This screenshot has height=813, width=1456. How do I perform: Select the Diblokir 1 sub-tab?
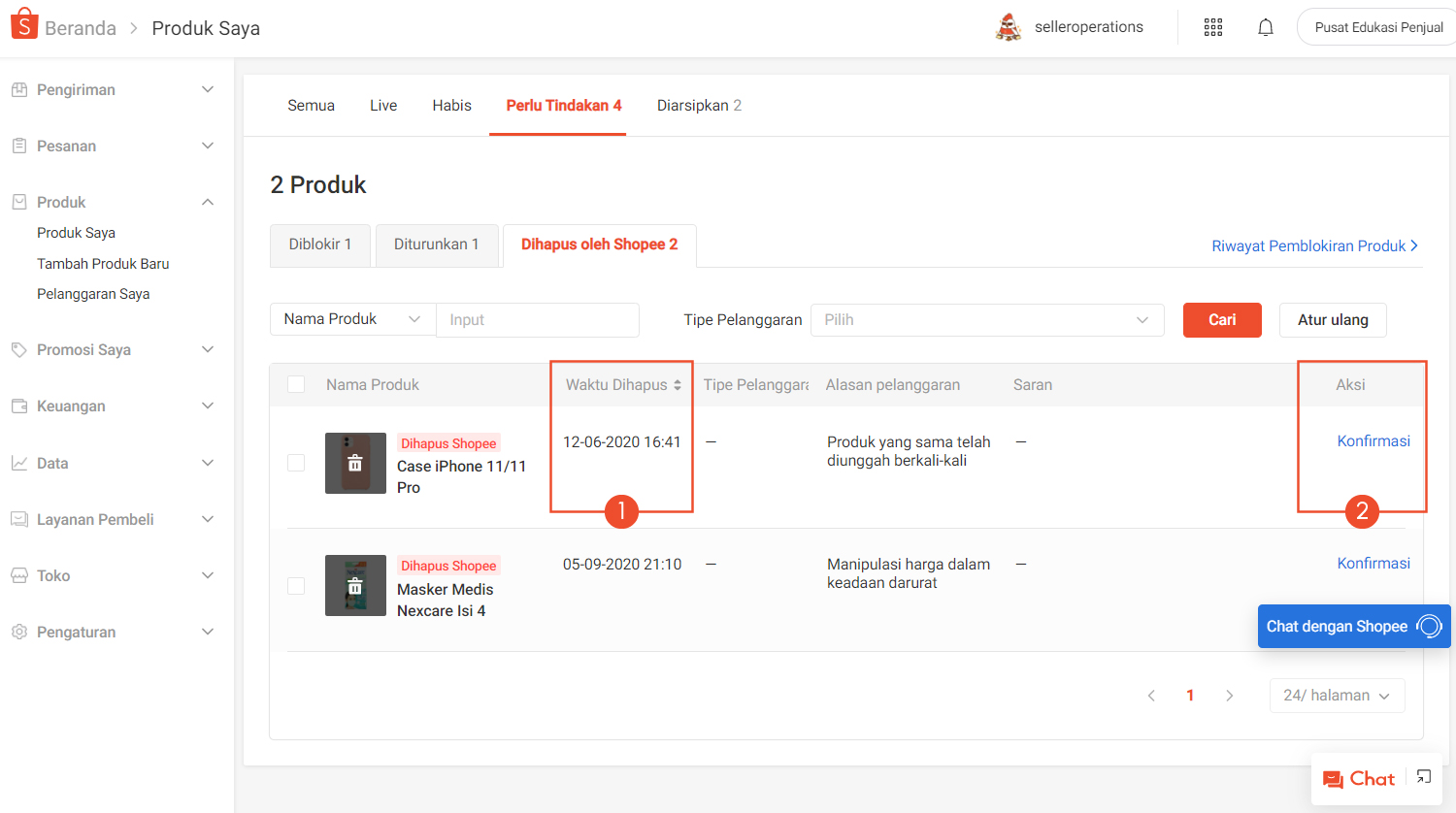click(319, 244)
